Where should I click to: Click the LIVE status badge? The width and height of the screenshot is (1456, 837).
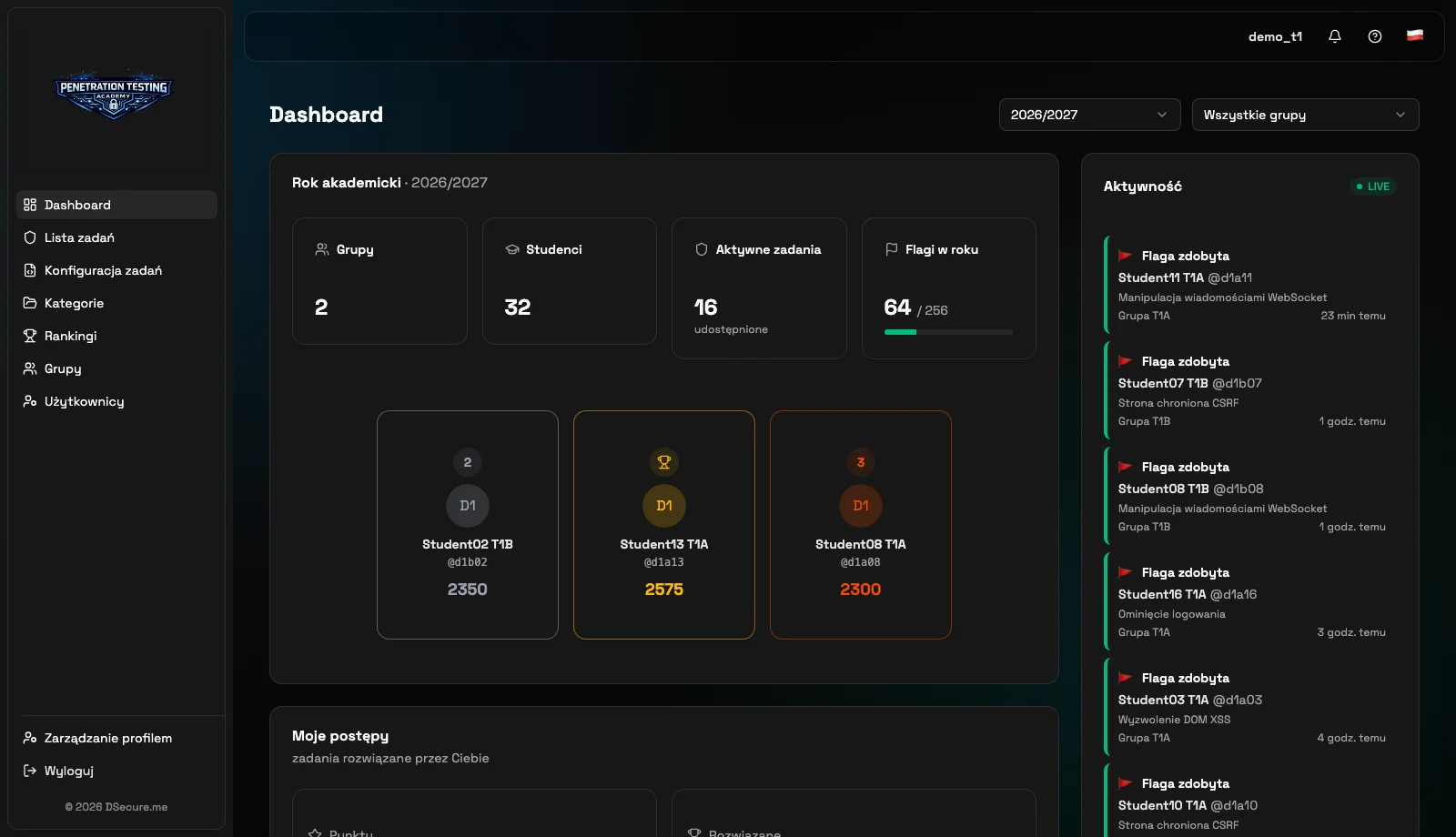(x=1373, y=187)
